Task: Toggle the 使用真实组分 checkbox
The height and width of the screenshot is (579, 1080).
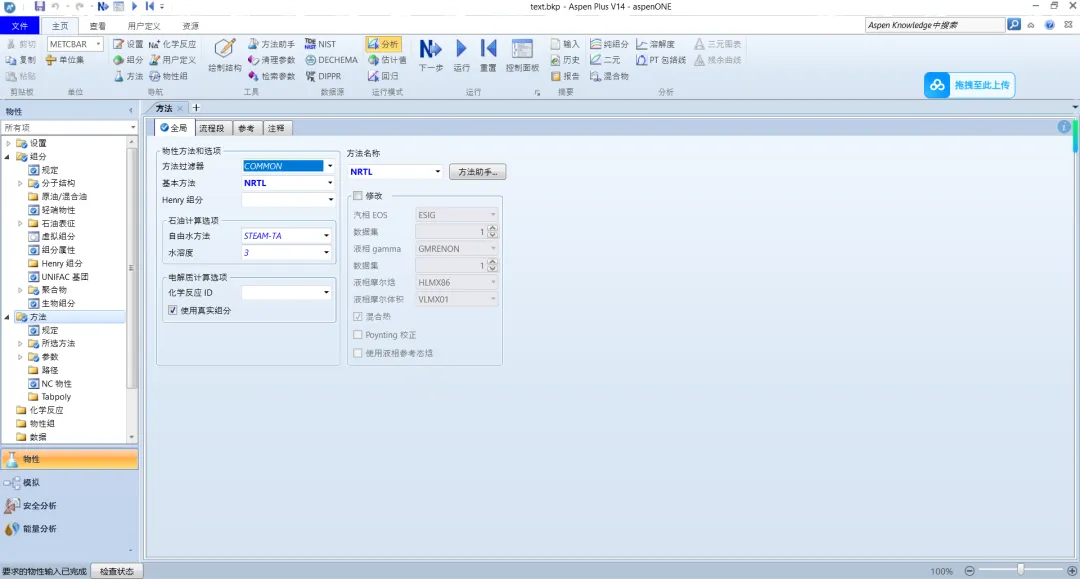Action: 173,310
